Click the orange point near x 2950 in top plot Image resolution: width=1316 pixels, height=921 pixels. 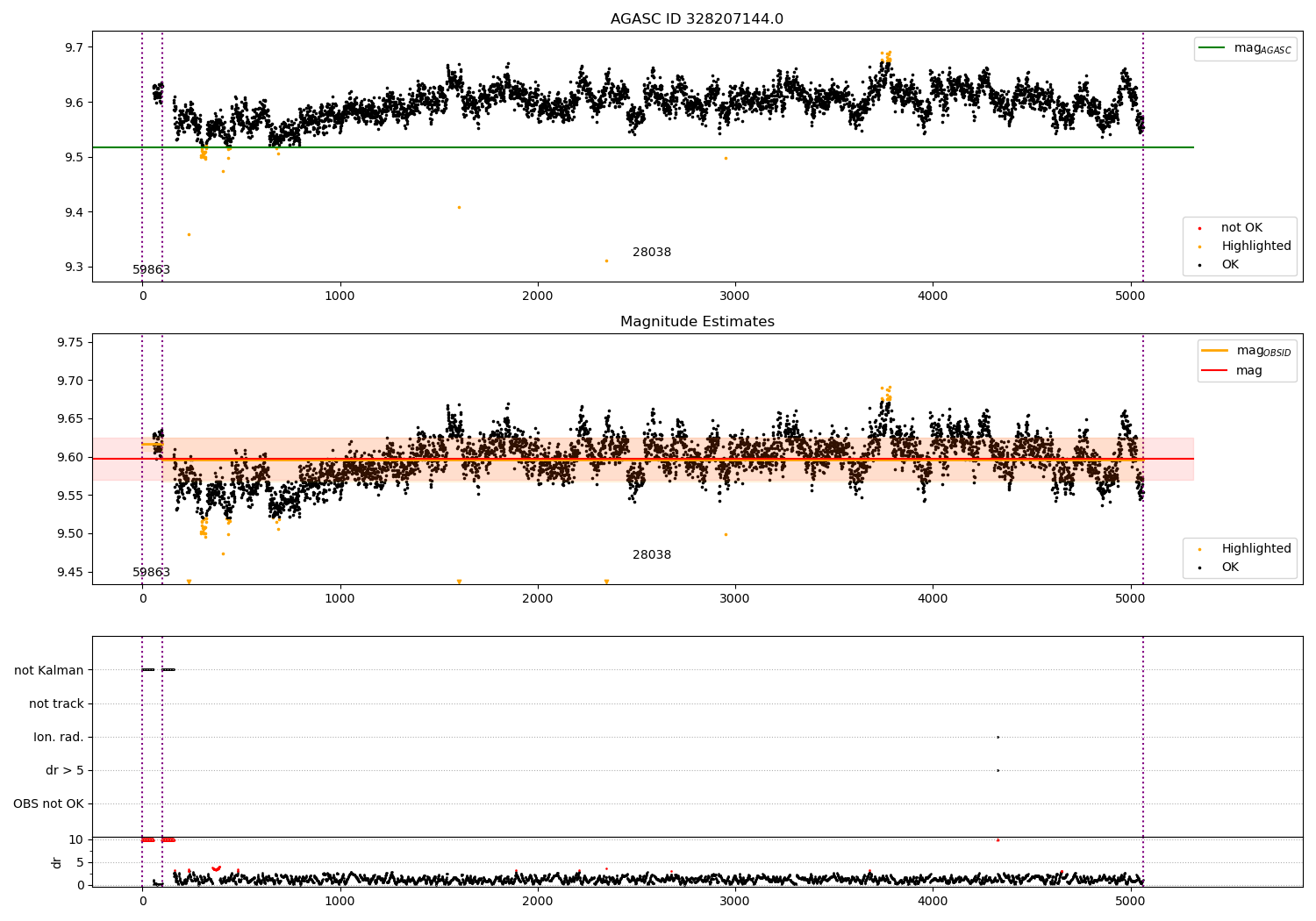(x=726, y=158)
